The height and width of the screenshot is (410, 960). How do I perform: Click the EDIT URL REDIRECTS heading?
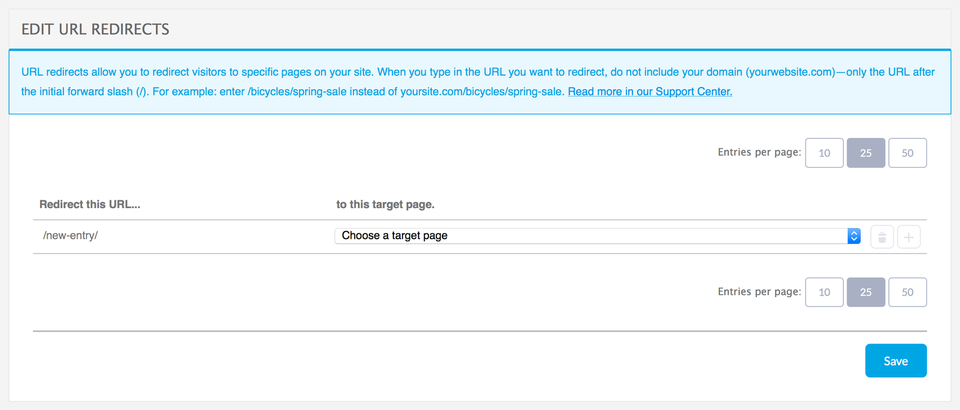tap(96, 29)
